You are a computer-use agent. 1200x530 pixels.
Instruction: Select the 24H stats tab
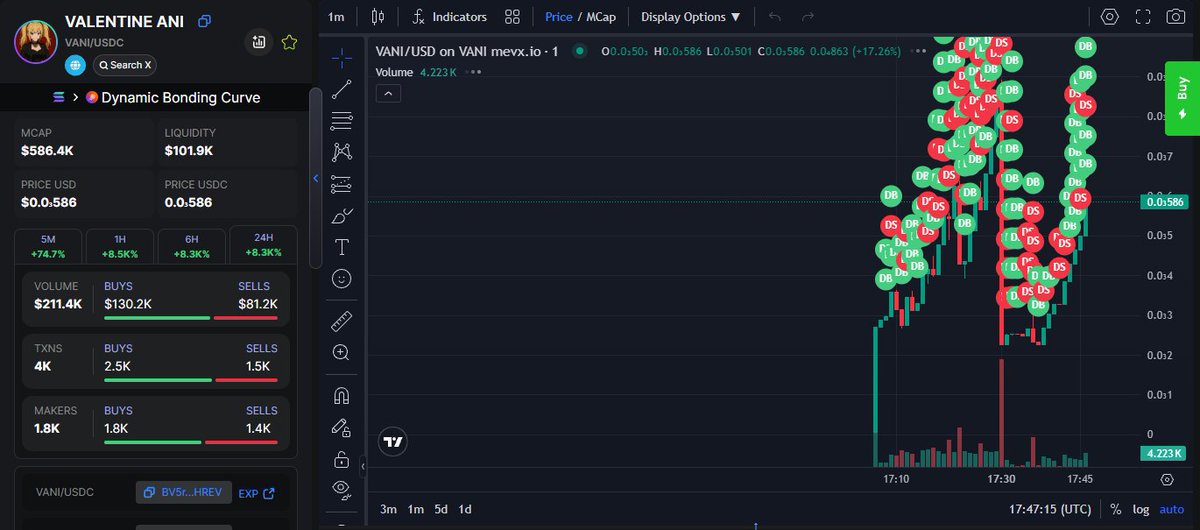pyautogui.click(x=263, y=245)
